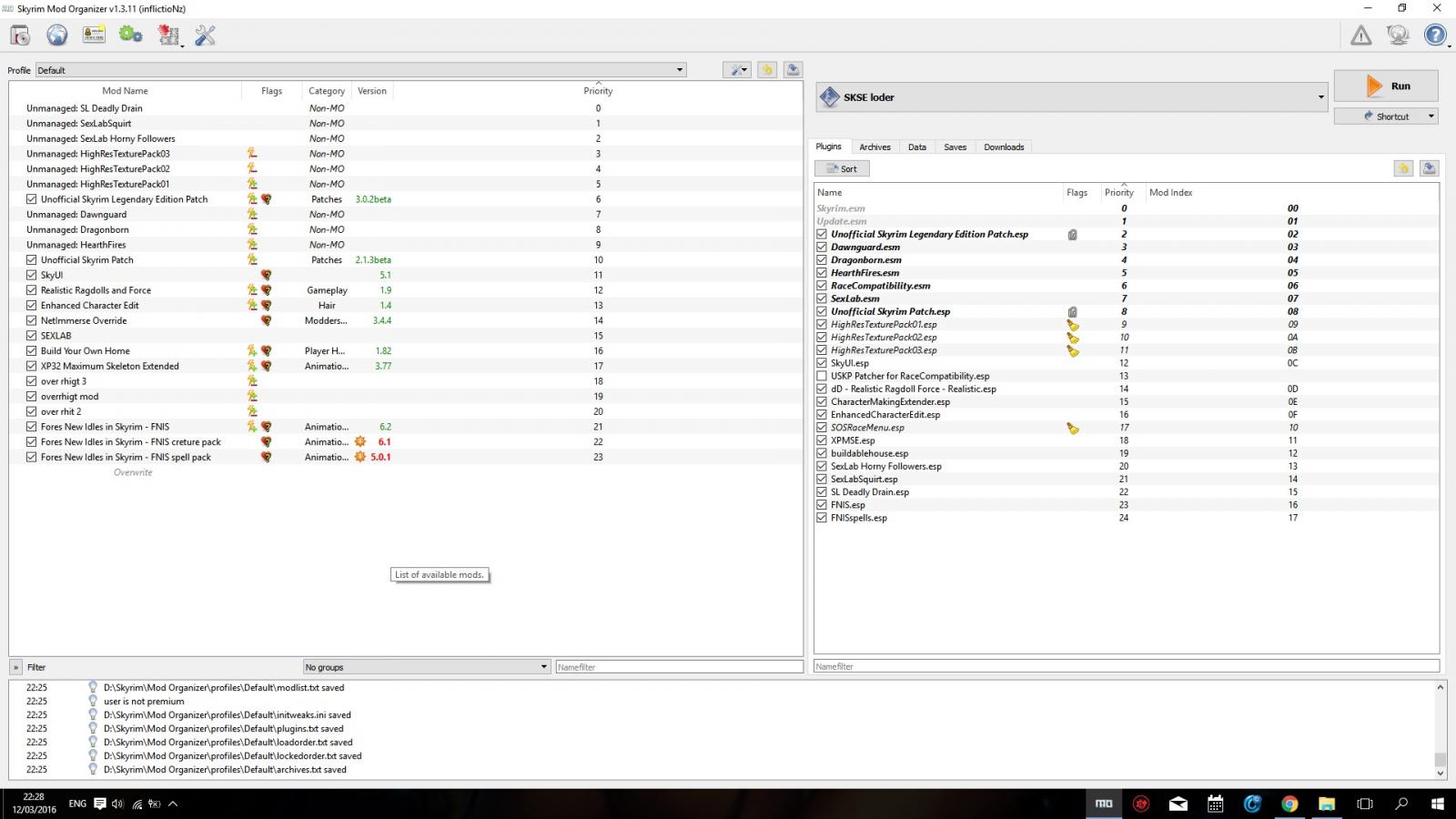Open File Explorer from the taskbar
This screenshot has width=1456, height=819.
click(x=1327, y=804)
